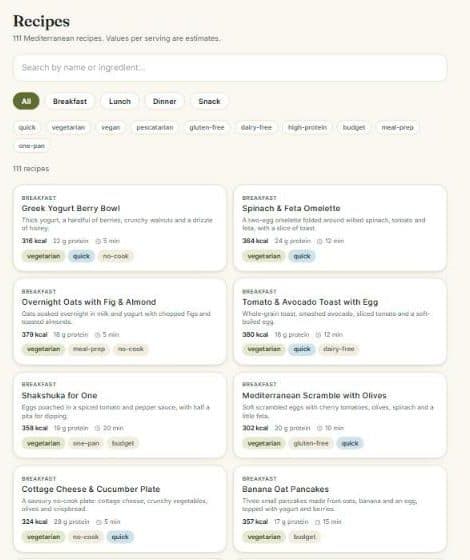The height and width of the screenshot is (560, 470).
Task: Toggle the high-protein tag filter chip
Action: click(308, 128)
